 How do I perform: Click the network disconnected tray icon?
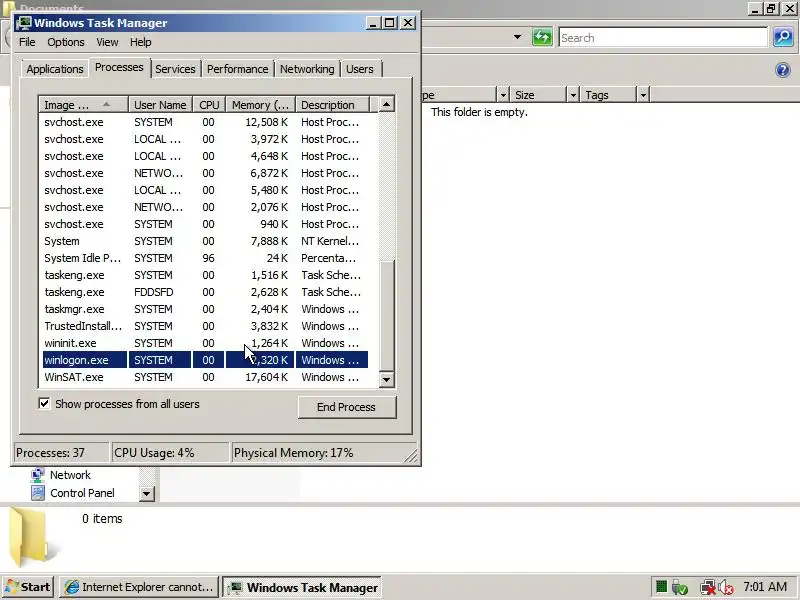[708, 588]
